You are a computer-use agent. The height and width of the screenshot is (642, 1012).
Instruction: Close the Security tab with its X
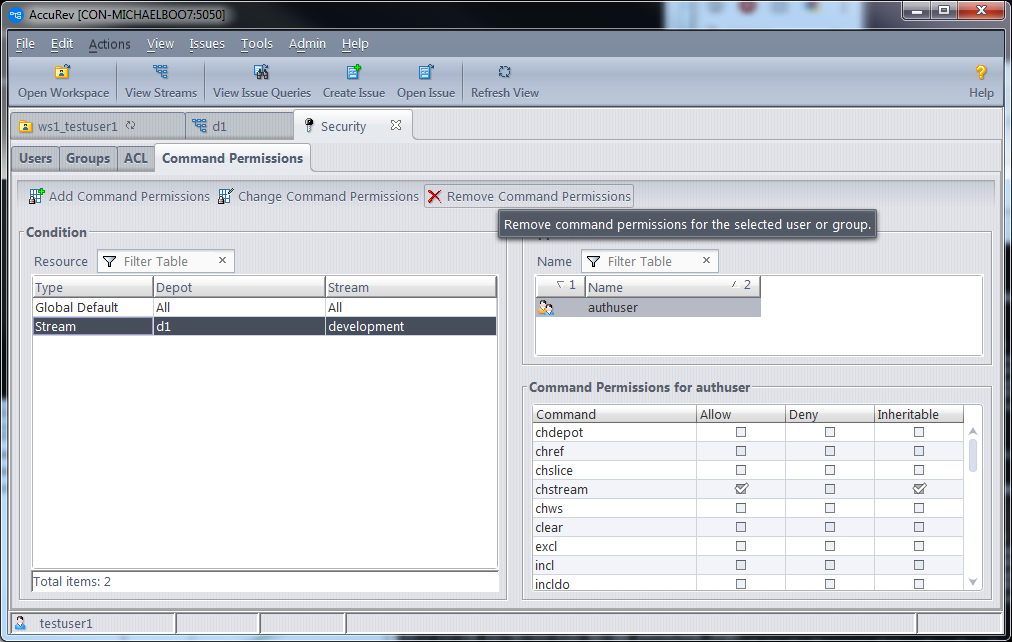click(x=395, y=126)
